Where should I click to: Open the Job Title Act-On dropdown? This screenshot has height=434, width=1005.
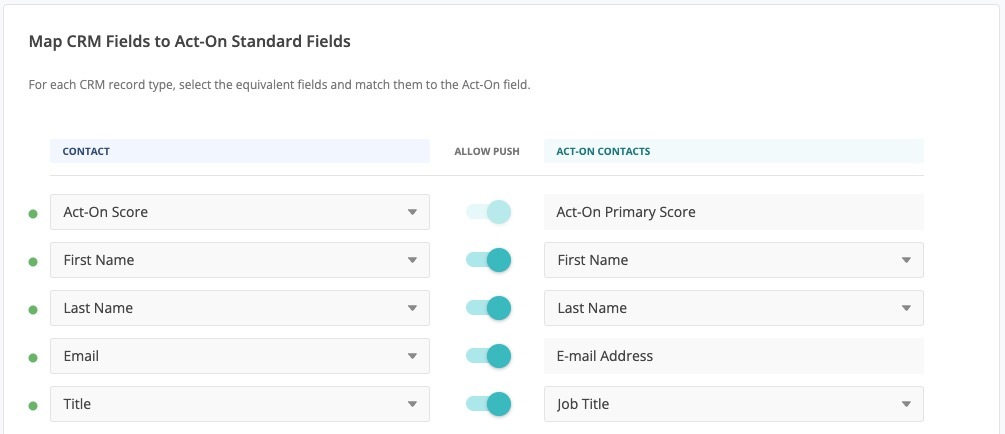click(734, 405)
